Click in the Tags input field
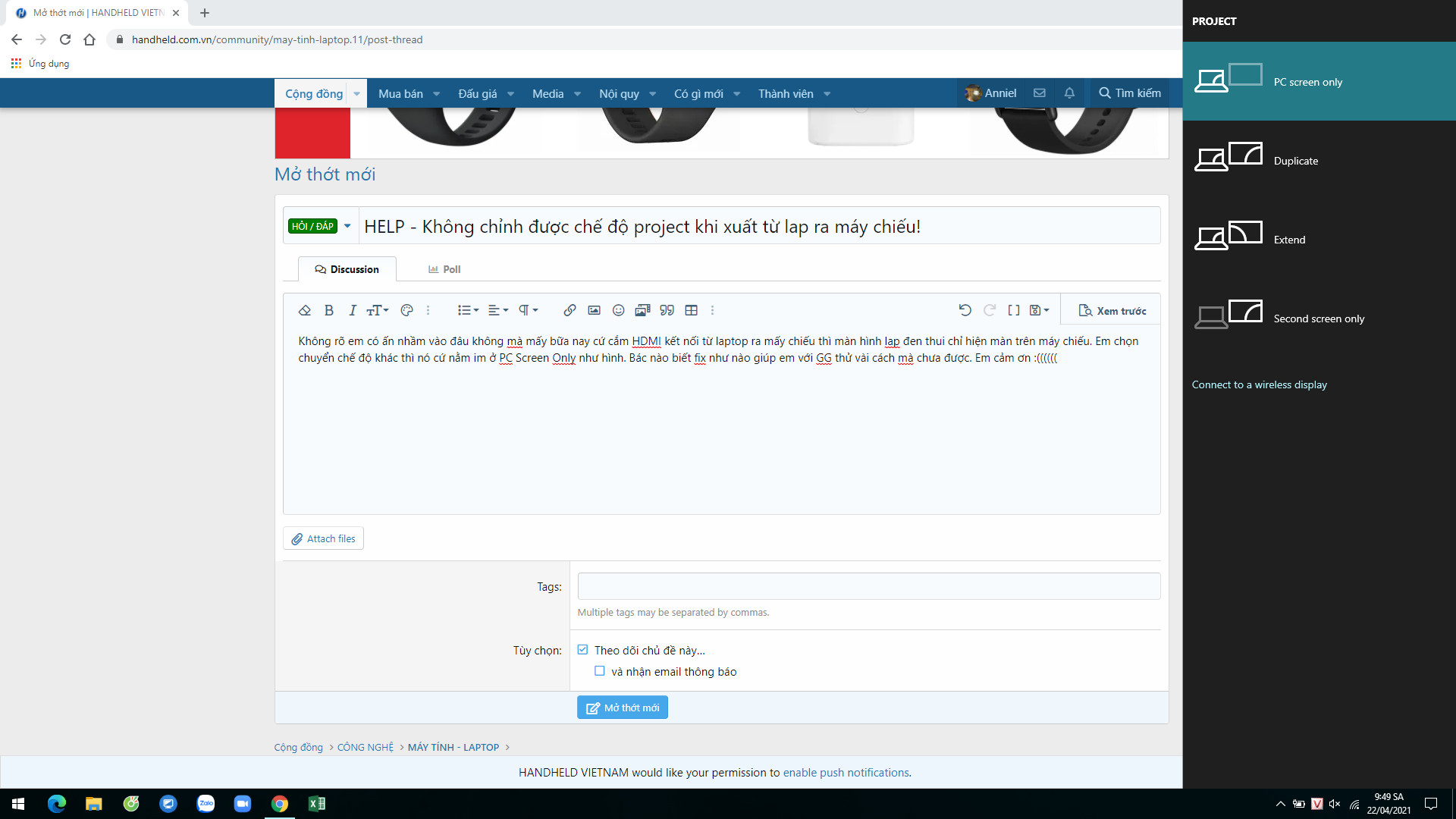Viewport: 1456px width, 819px height. pyautogui.click(x=868, y=586)
